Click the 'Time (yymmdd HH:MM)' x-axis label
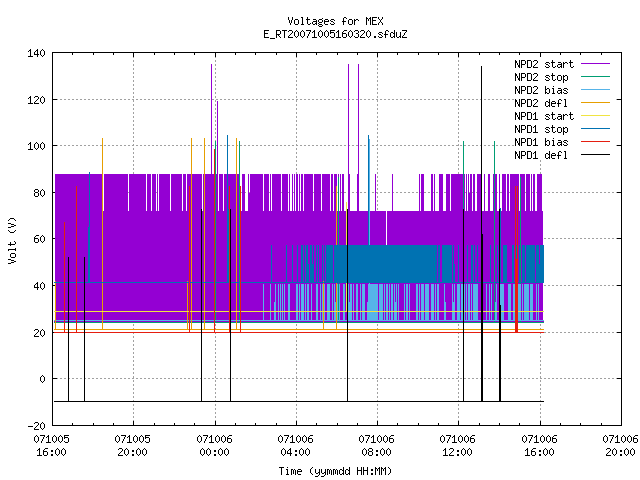 click(335, 471)
